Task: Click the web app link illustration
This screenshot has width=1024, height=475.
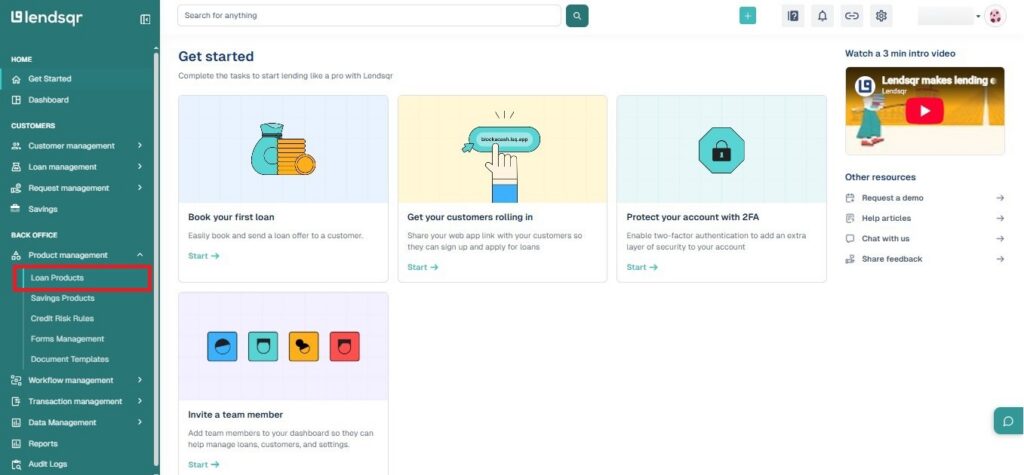Action: pyautogui.click(x=502, y=149)
